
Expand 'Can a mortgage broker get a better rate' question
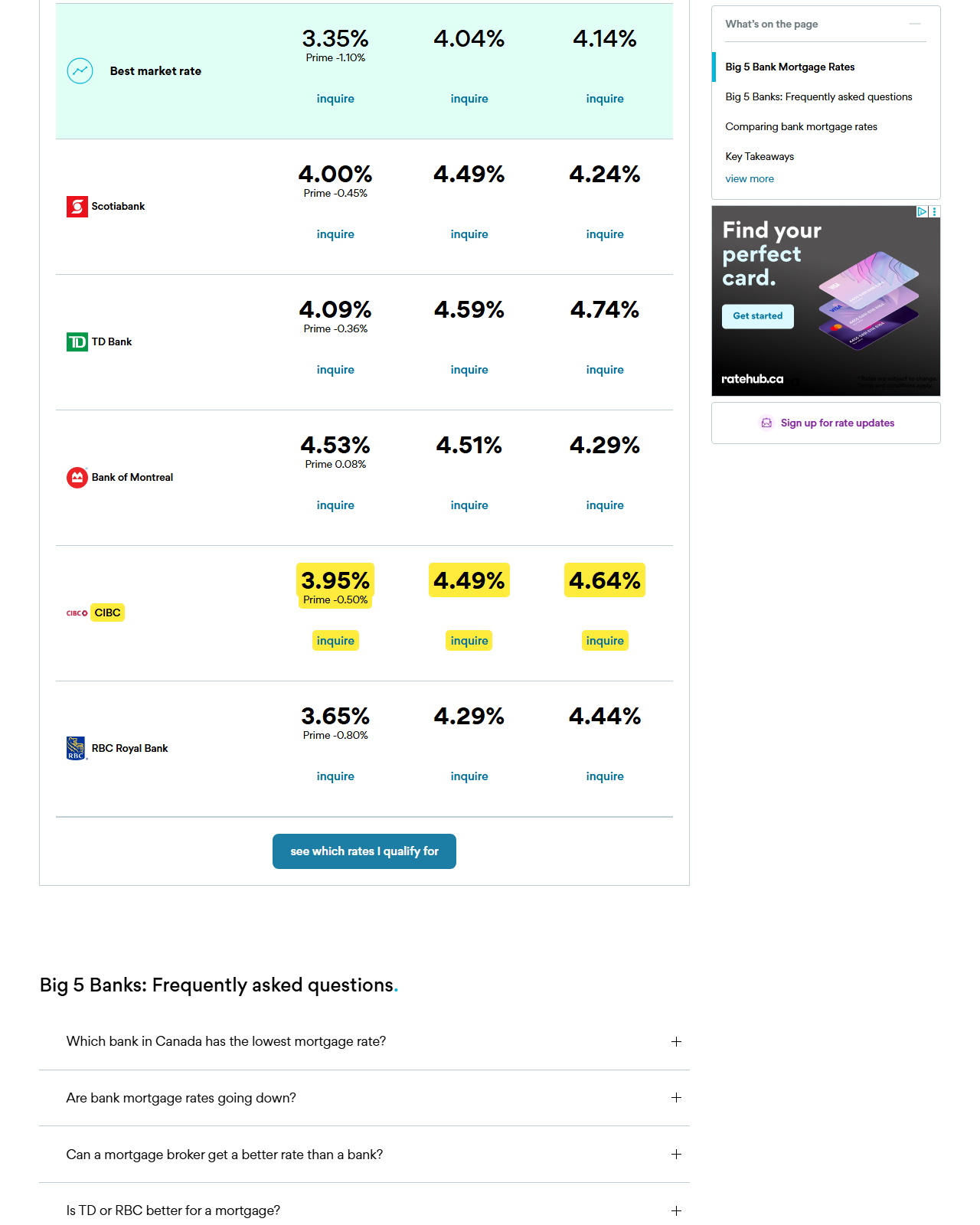(676, 1155)
